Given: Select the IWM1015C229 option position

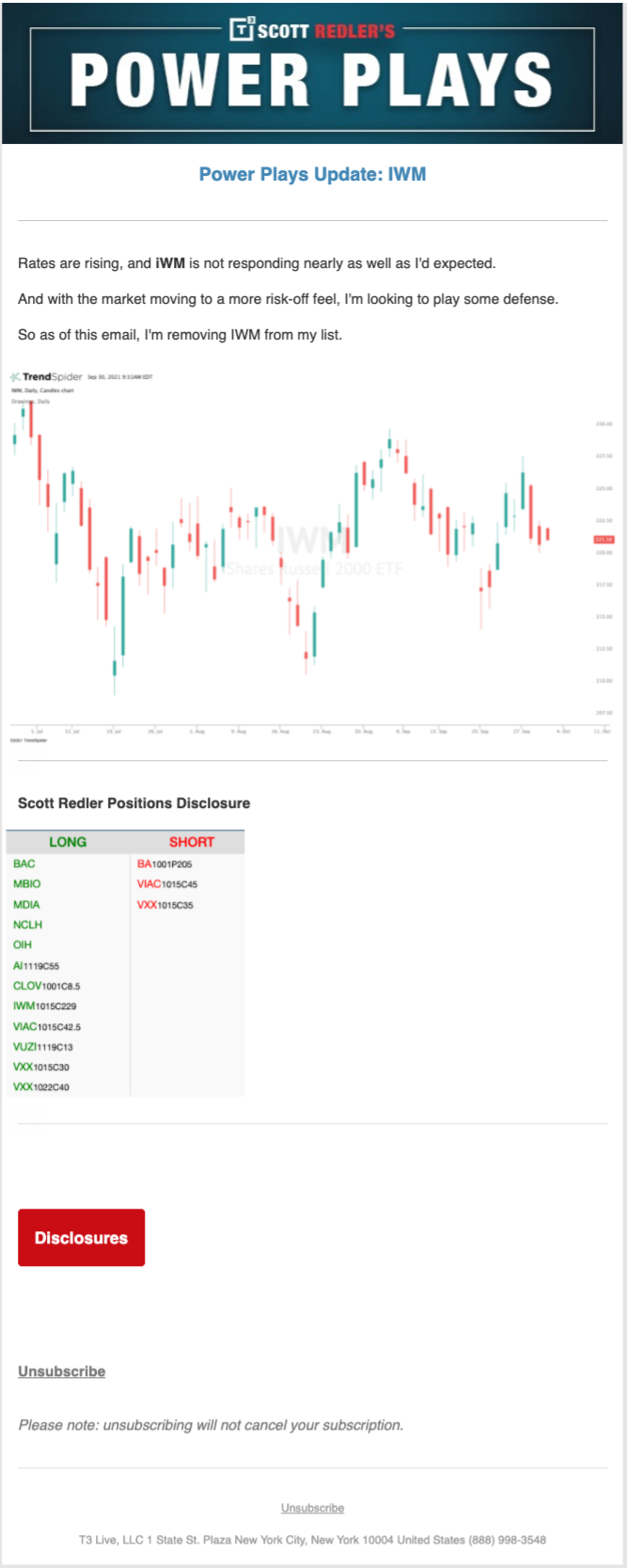Looking at the screenshot, I should tap(45, 1006).
